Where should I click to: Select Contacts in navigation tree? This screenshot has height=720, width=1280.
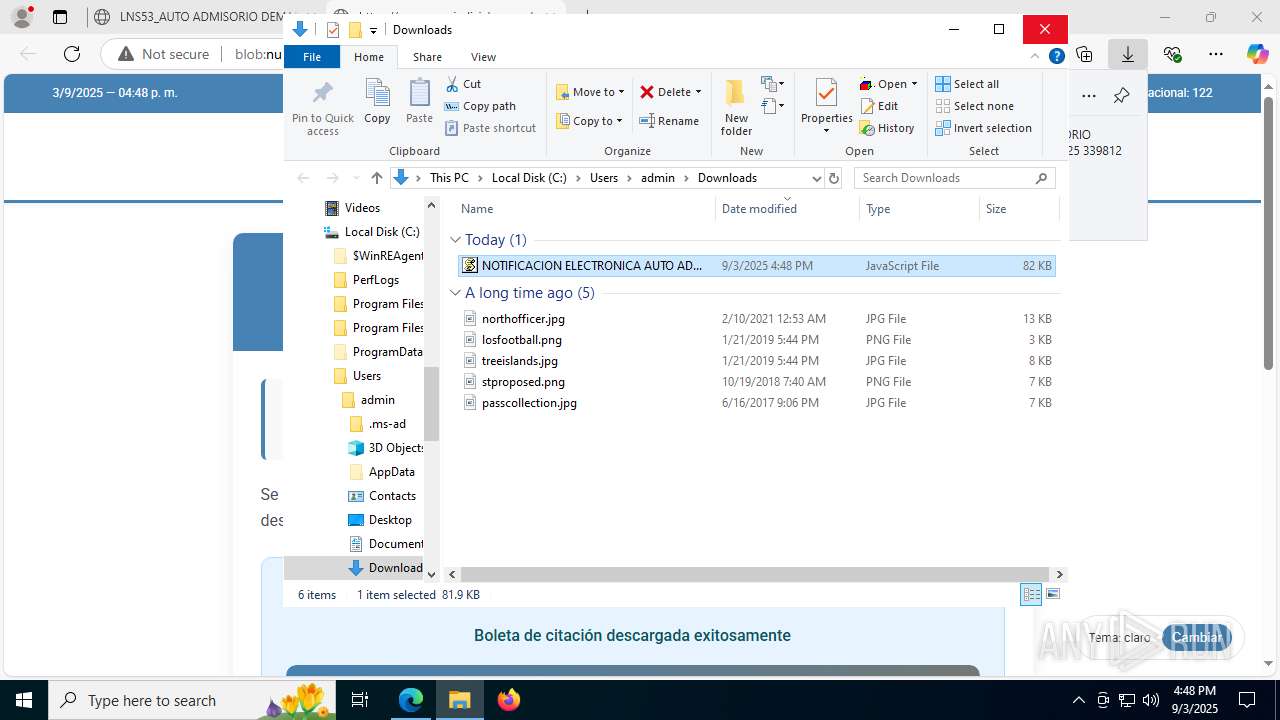click(382, 496)
